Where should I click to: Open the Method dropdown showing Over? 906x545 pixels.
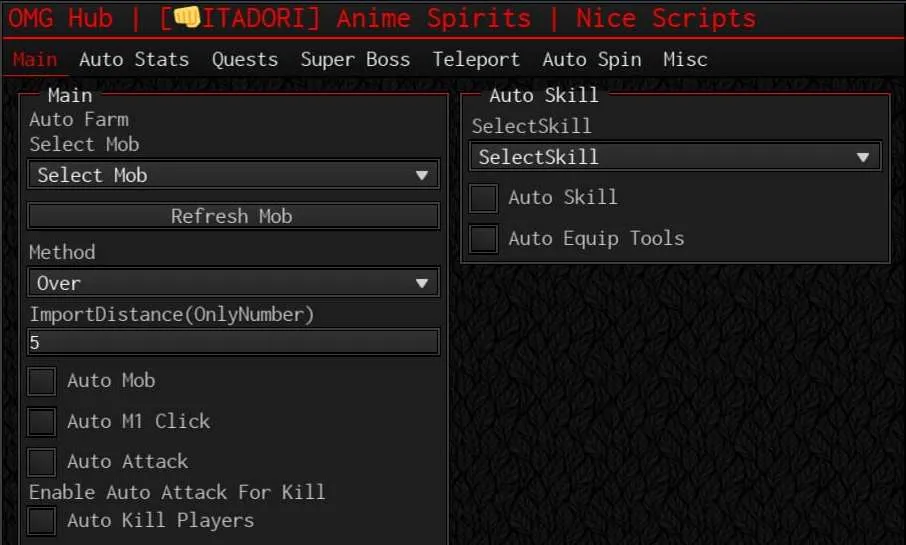[233, 283]
